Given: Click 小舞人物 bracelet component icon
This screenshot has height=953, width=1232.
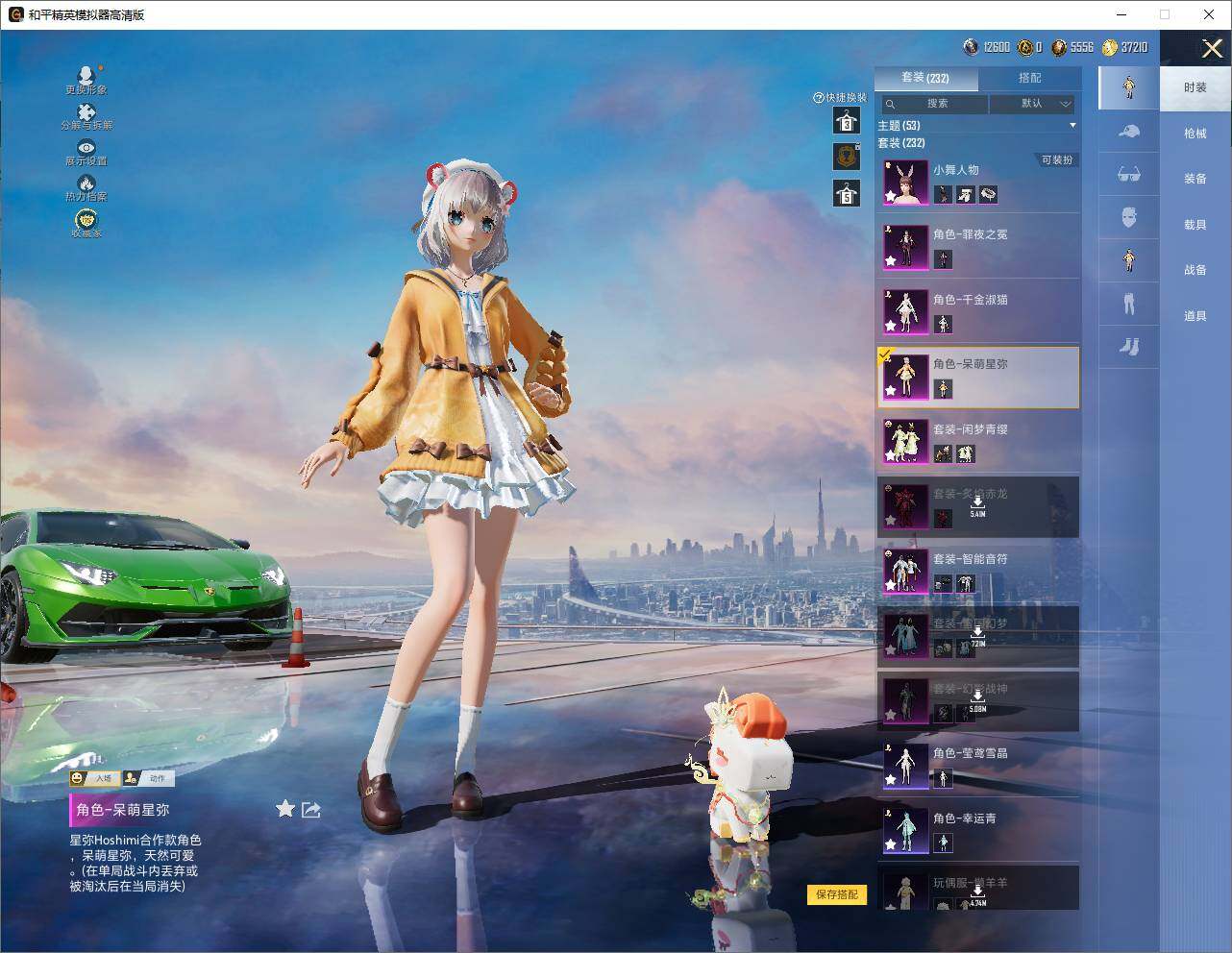Looking at the screenshot, I should 988,194.
